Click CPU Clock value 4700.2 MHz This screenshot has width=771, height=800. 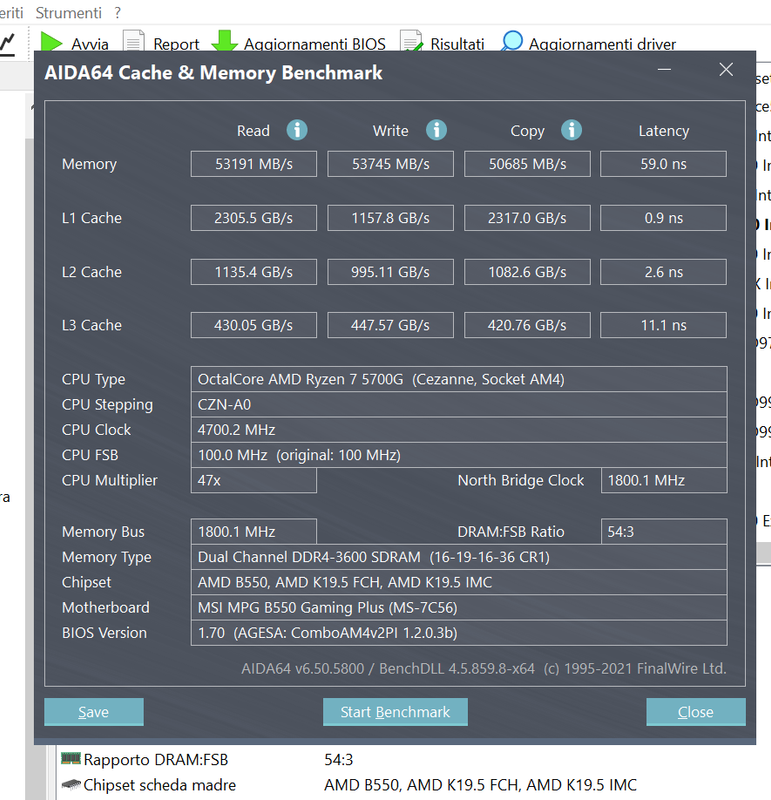tap(459, 430)
